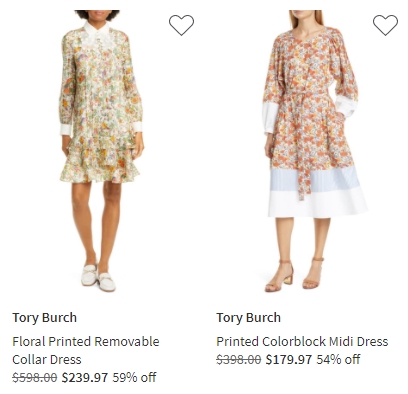Click Tory Burch brand above Colorblock Midi Dress
408x394 pixels.
click(x=249, y=318)
